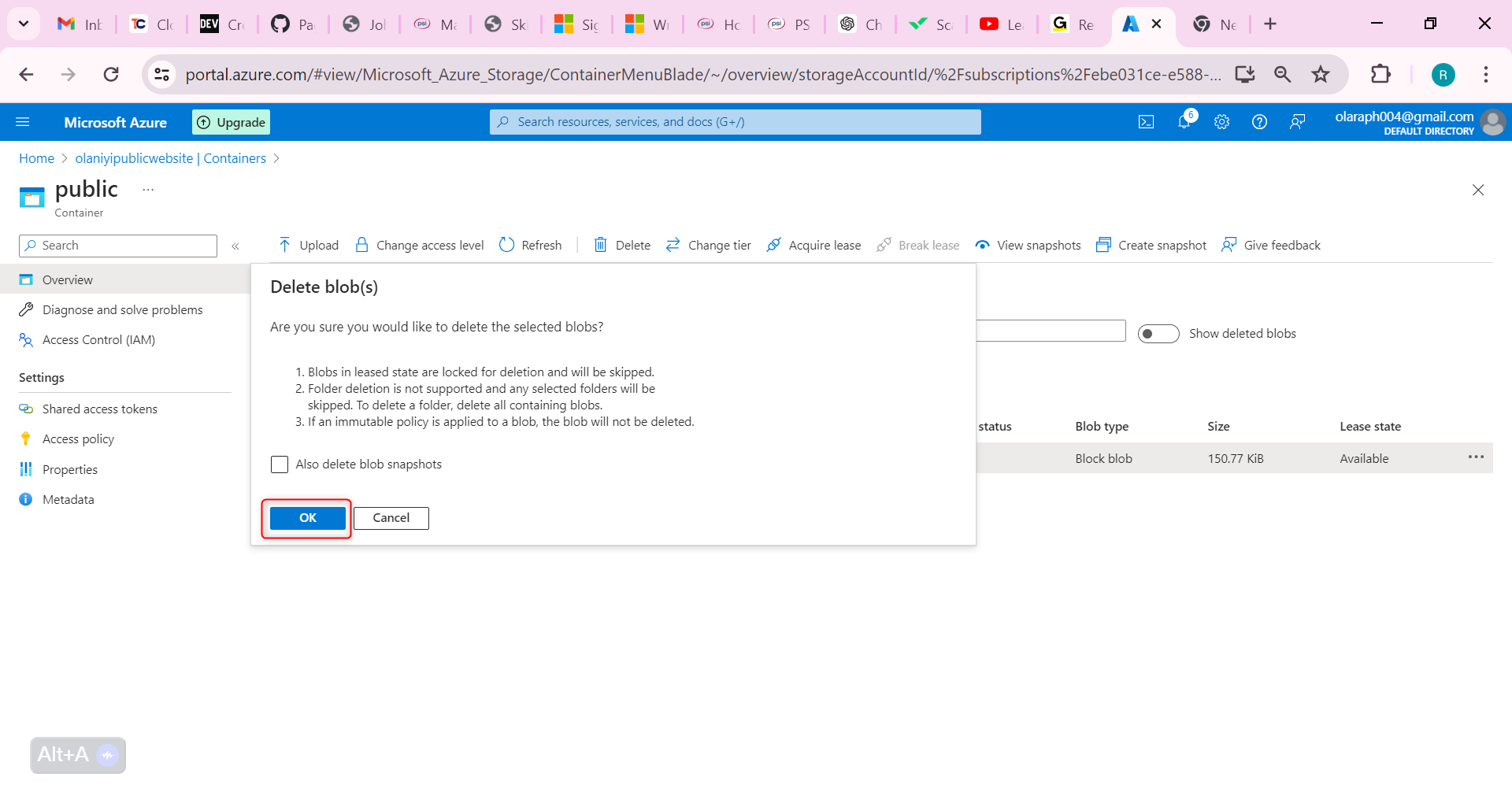The height and width of the screenshot is (803, 1512).
Task: Open the feedback icon in top bar
Action: point(1297,122)
